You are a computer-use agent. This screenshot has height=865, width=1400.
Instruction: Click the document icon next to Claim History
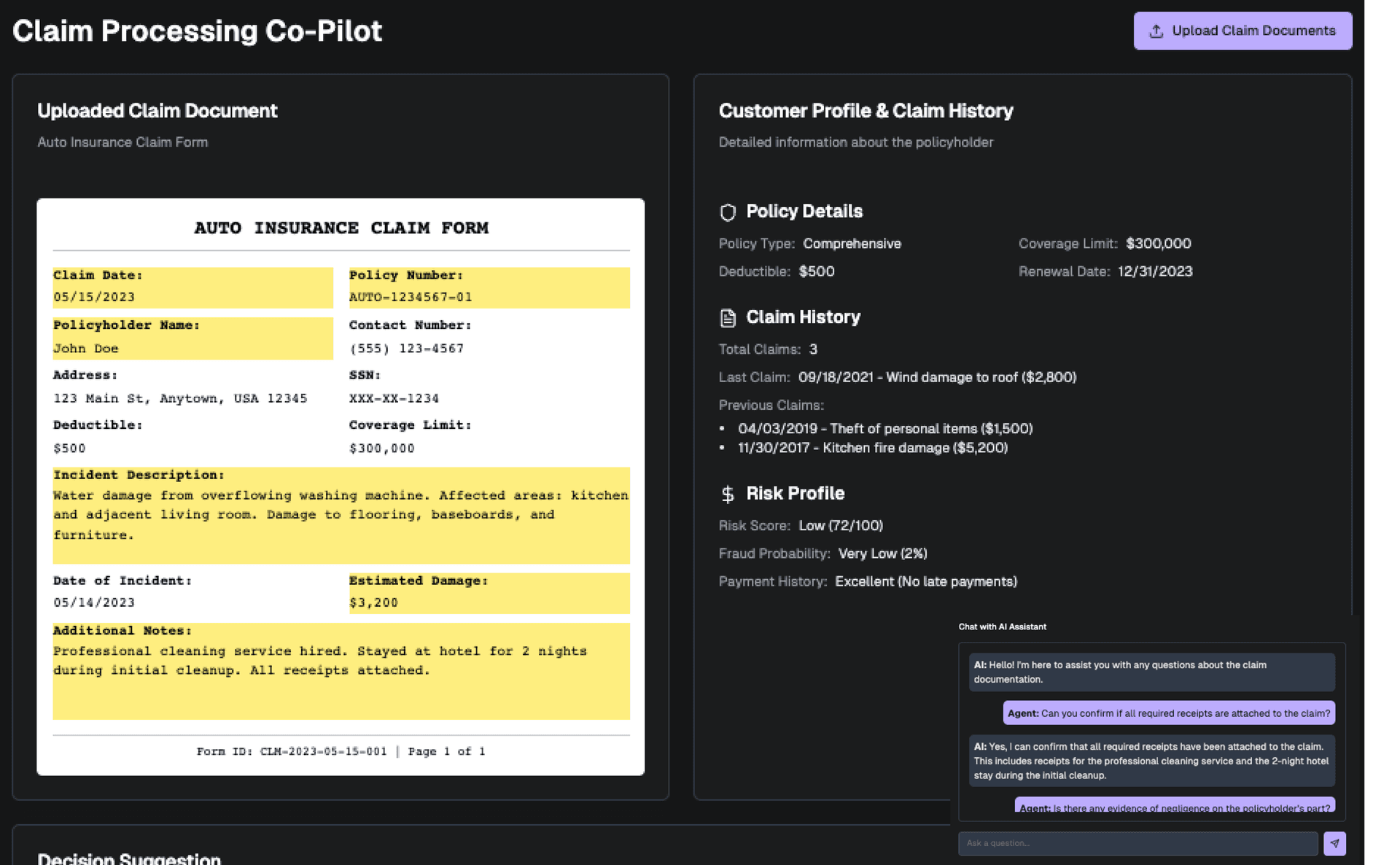pyautogui.click(x=727, y=317)
